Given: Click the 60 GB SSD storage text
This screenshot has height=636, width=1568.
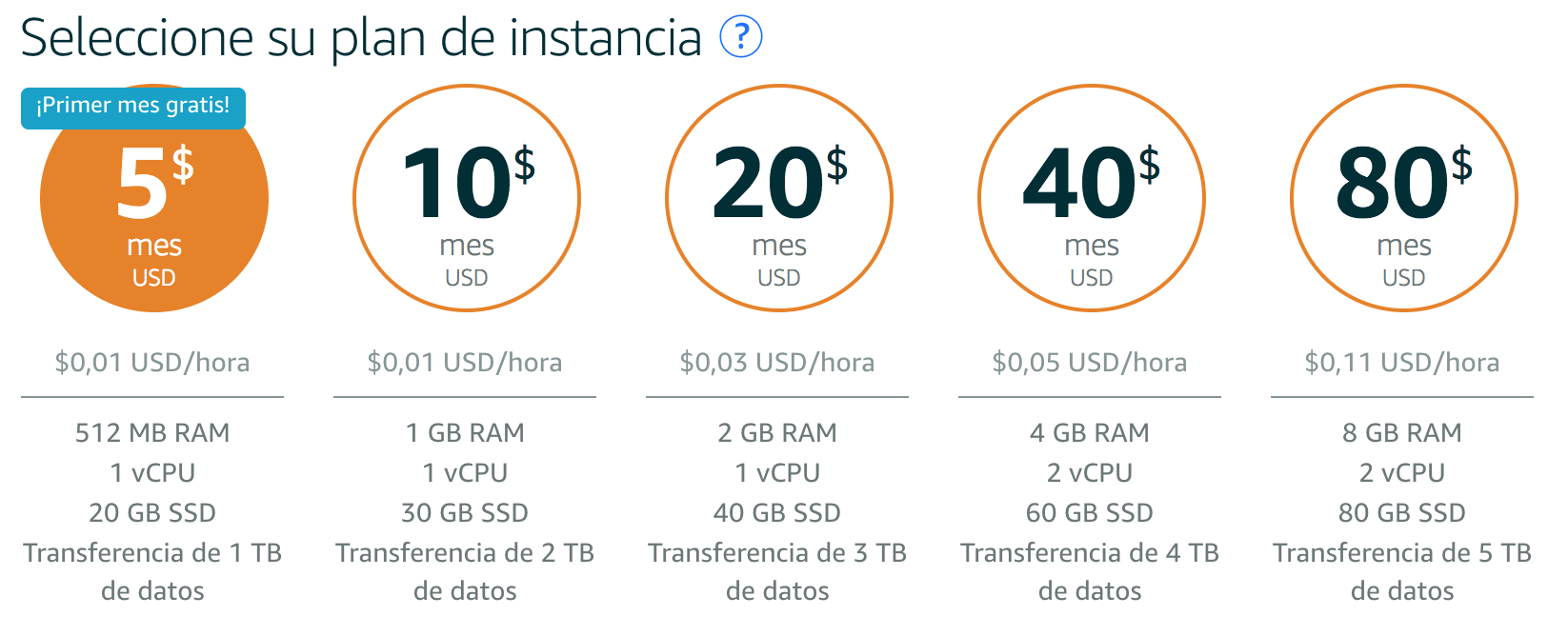Looking at the screenshot, I should pos(1090,513).
